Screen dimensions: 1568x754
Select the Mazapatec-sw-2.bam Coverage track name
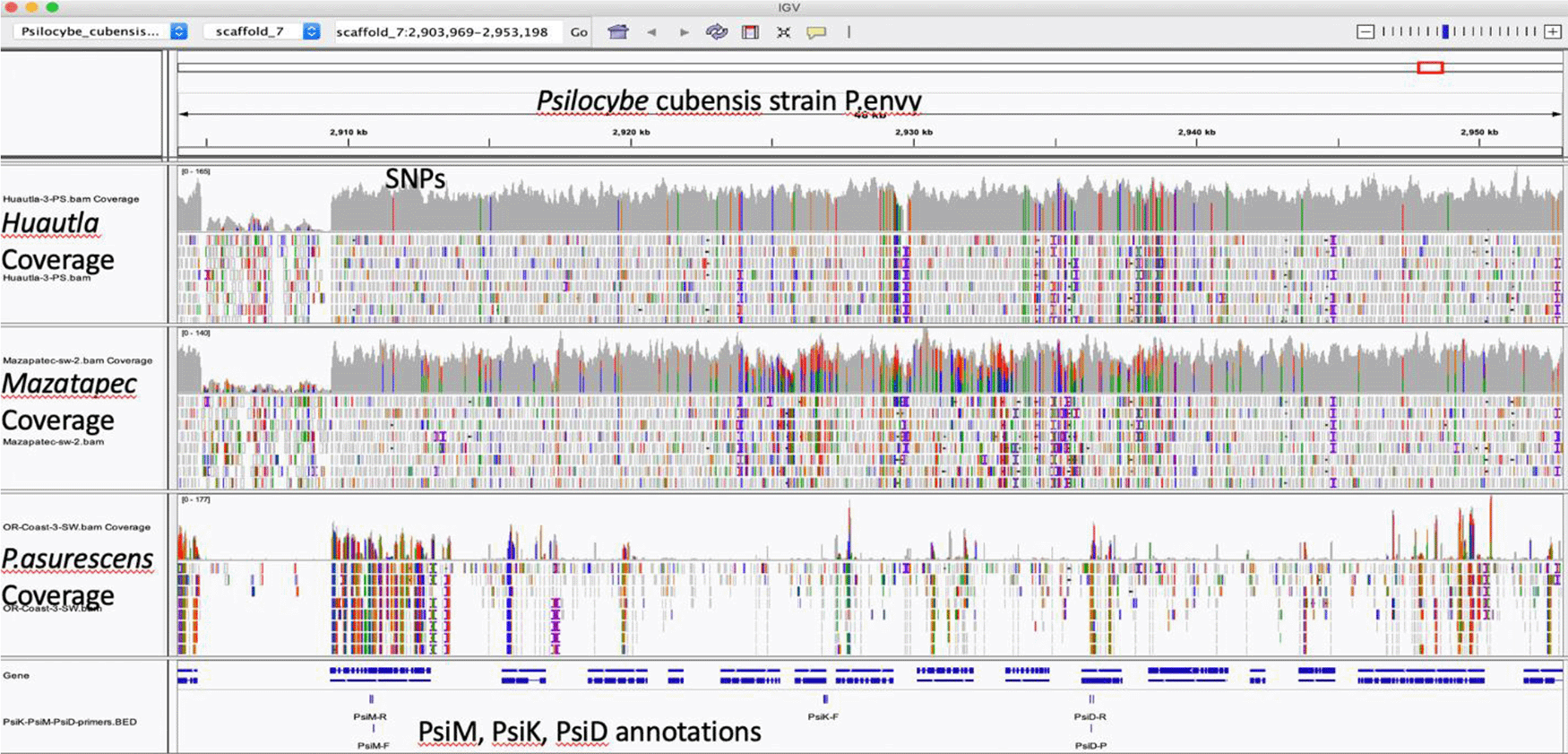pyautogui.click(x=77, y=360)
